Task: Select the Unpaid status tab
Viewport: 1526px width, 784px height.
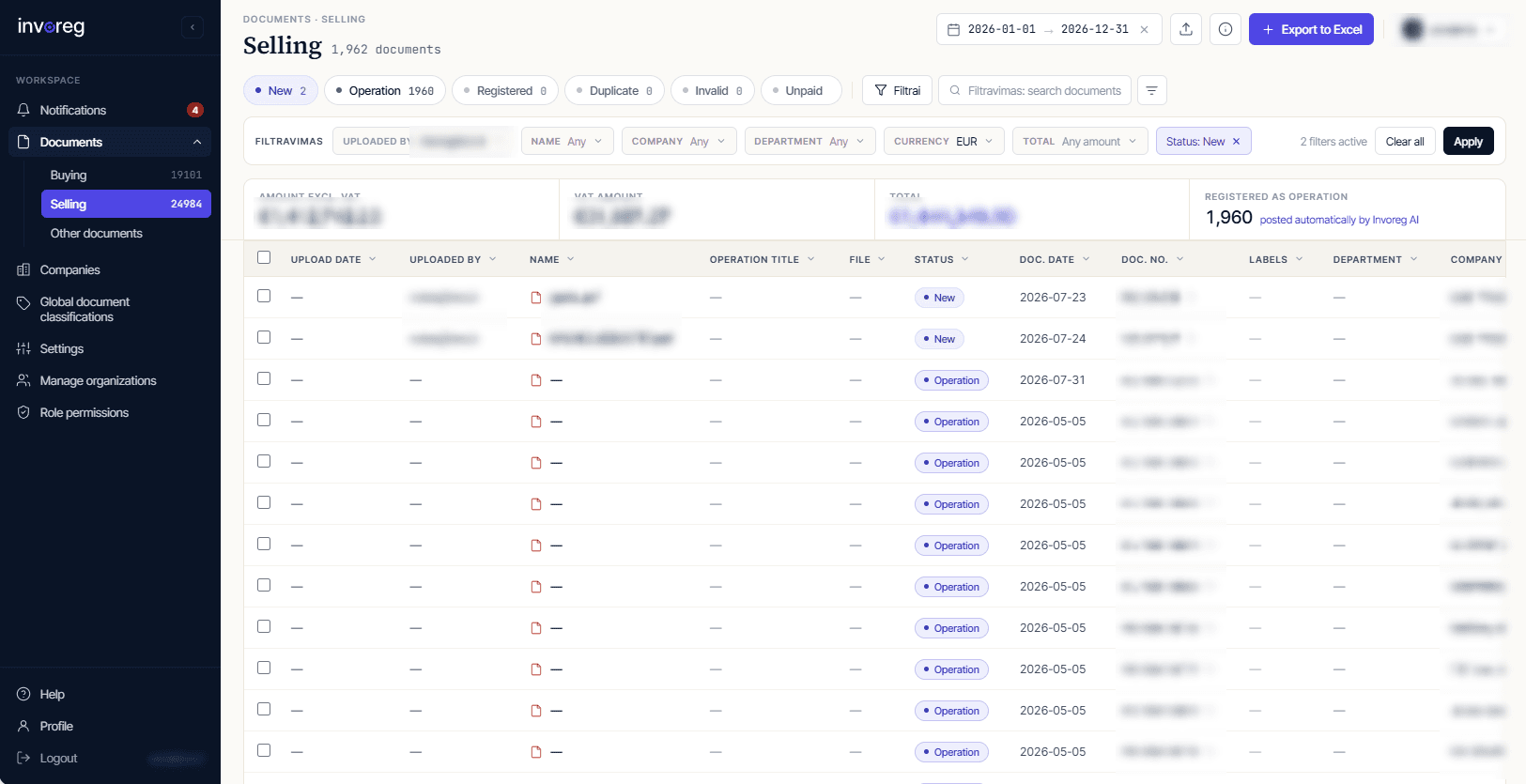Action: coord(801,90)
